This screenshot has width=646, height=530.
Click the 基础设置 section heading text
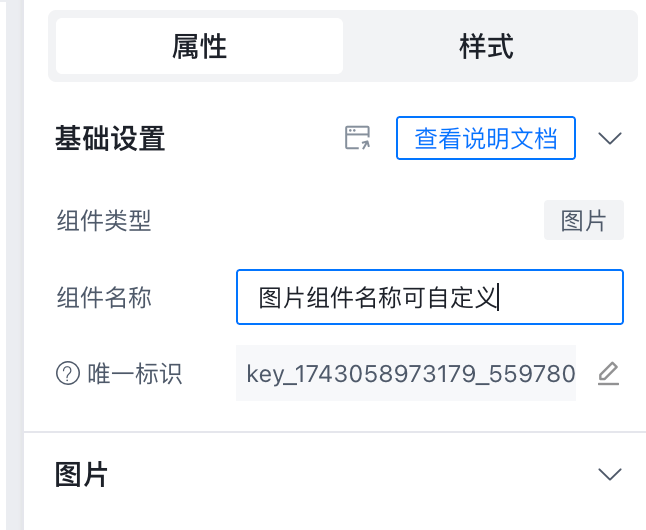(110, 138)
